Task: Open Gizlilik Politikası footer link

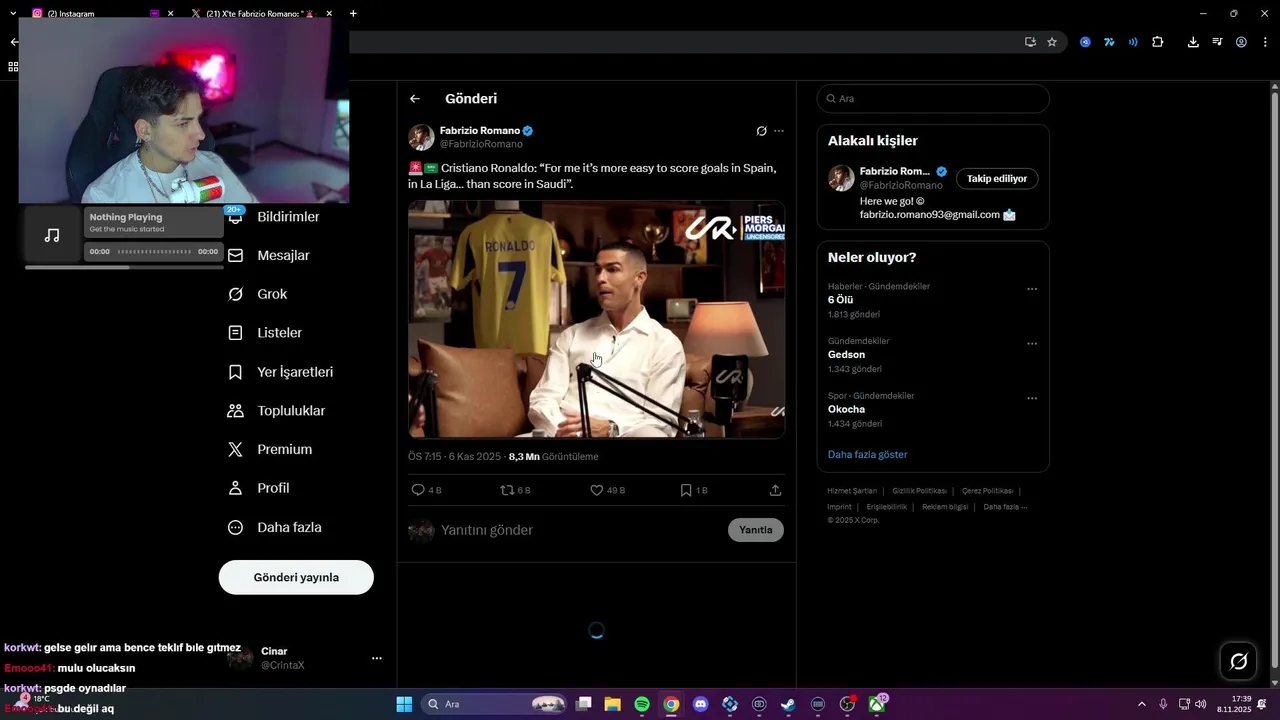Action: coord(919,491)
